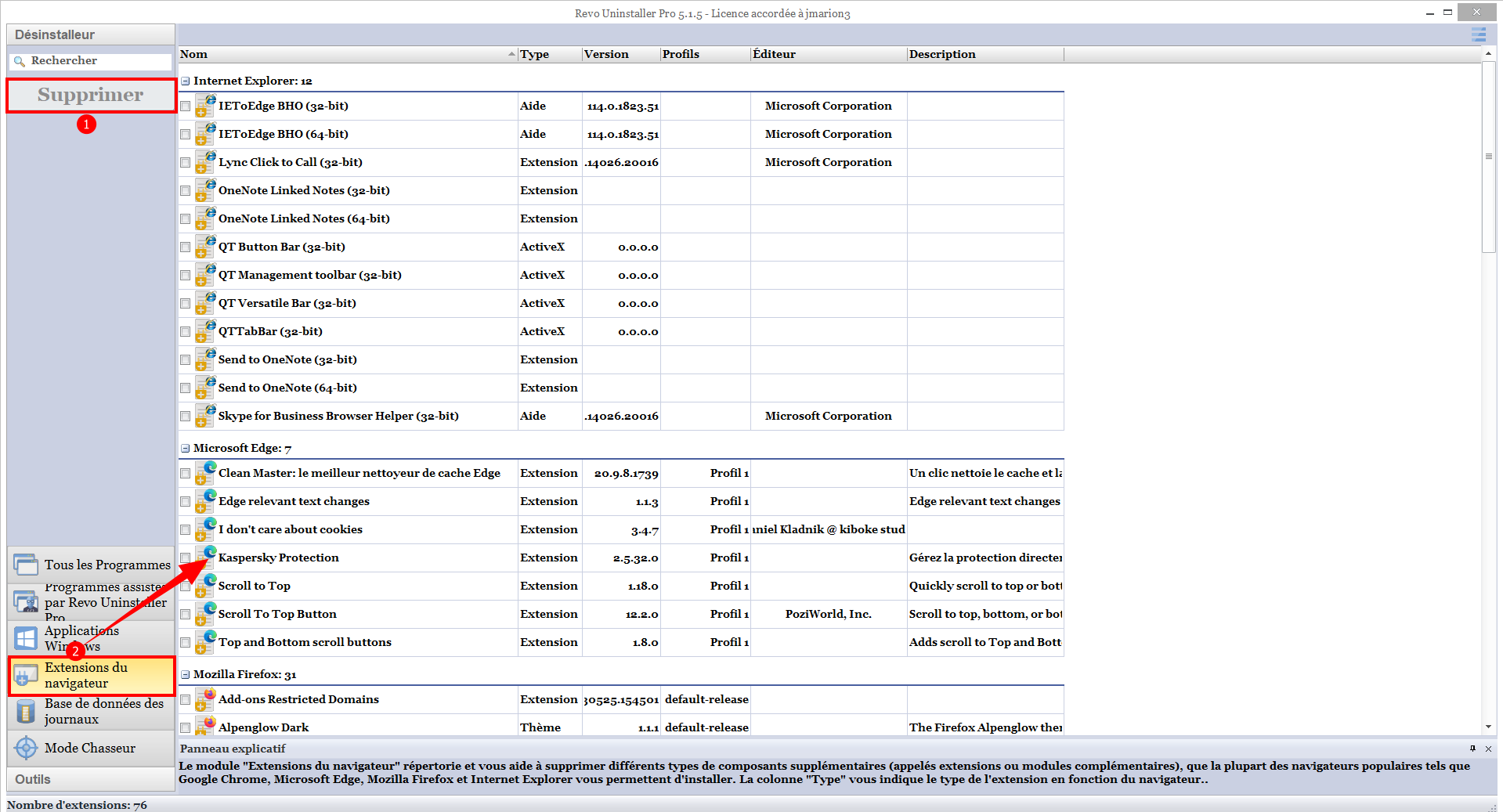Check the OneNote Linked Notes (32-bit) checkbox
The height and width of the screenshot is (812, 1503).
coord(186,191)
